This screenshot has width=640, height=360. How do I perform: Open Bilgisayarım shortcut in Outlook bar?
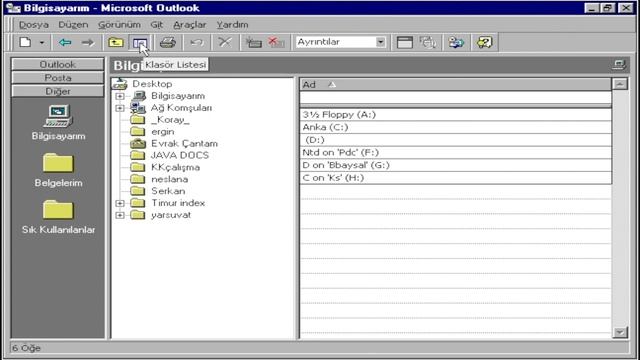[58, 122]
